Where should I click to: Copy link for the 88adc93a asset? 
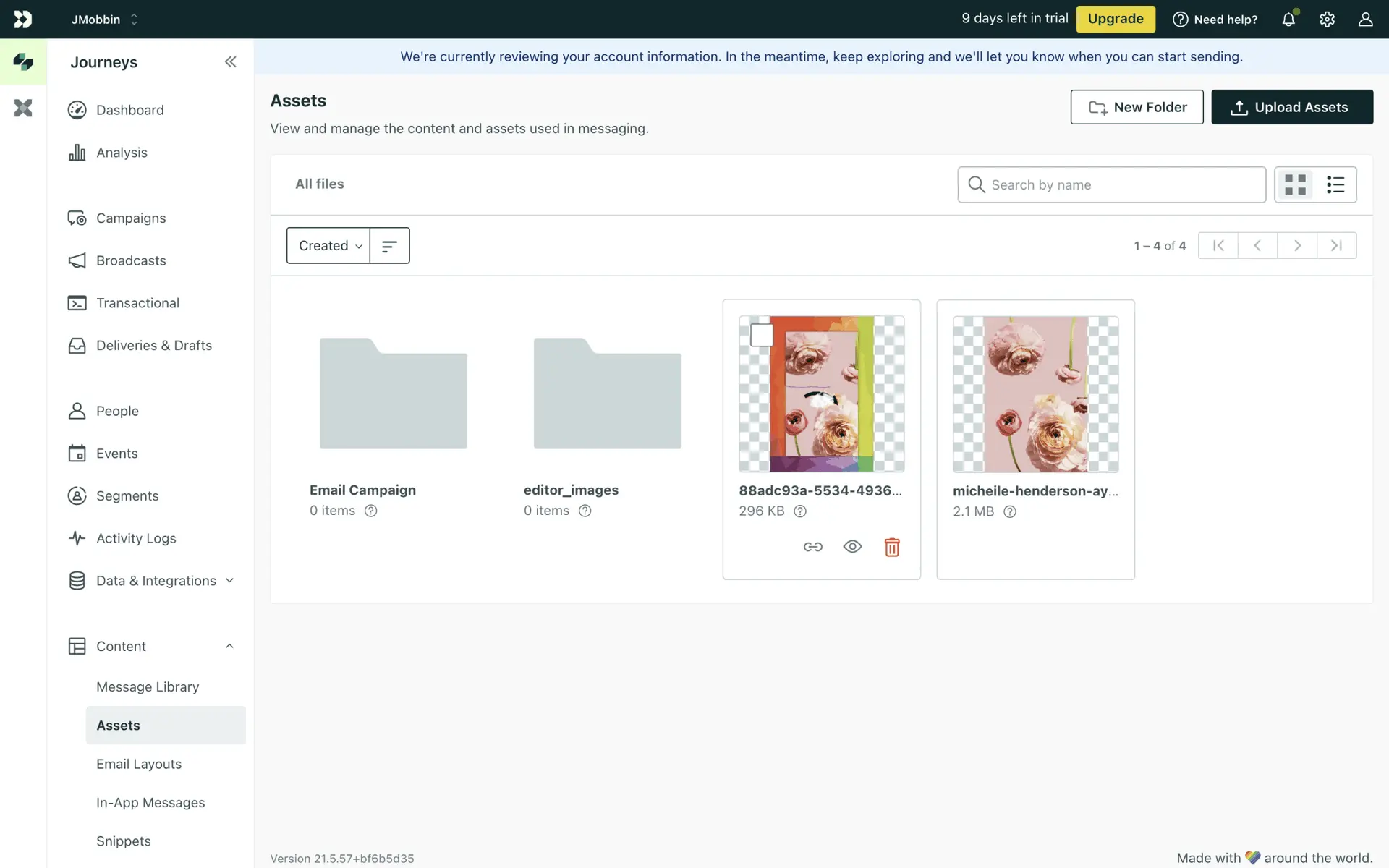(812, 547)
